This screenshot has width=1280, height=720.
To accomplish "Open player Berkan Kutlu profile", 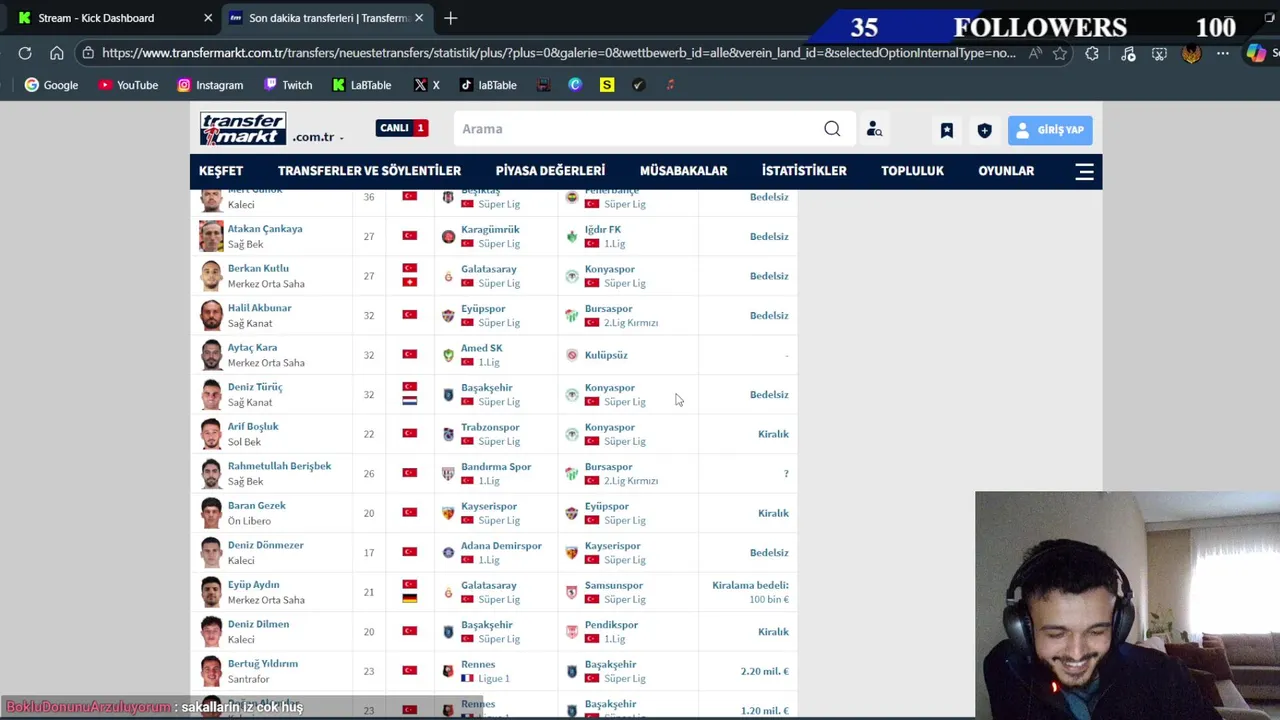I will [258, 268].
